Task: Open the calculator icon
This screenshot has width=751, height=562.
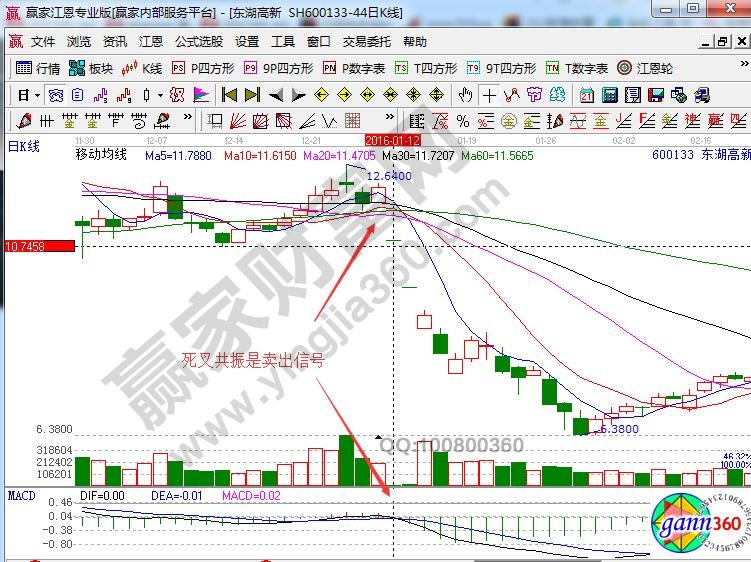Action: [609, 95]
